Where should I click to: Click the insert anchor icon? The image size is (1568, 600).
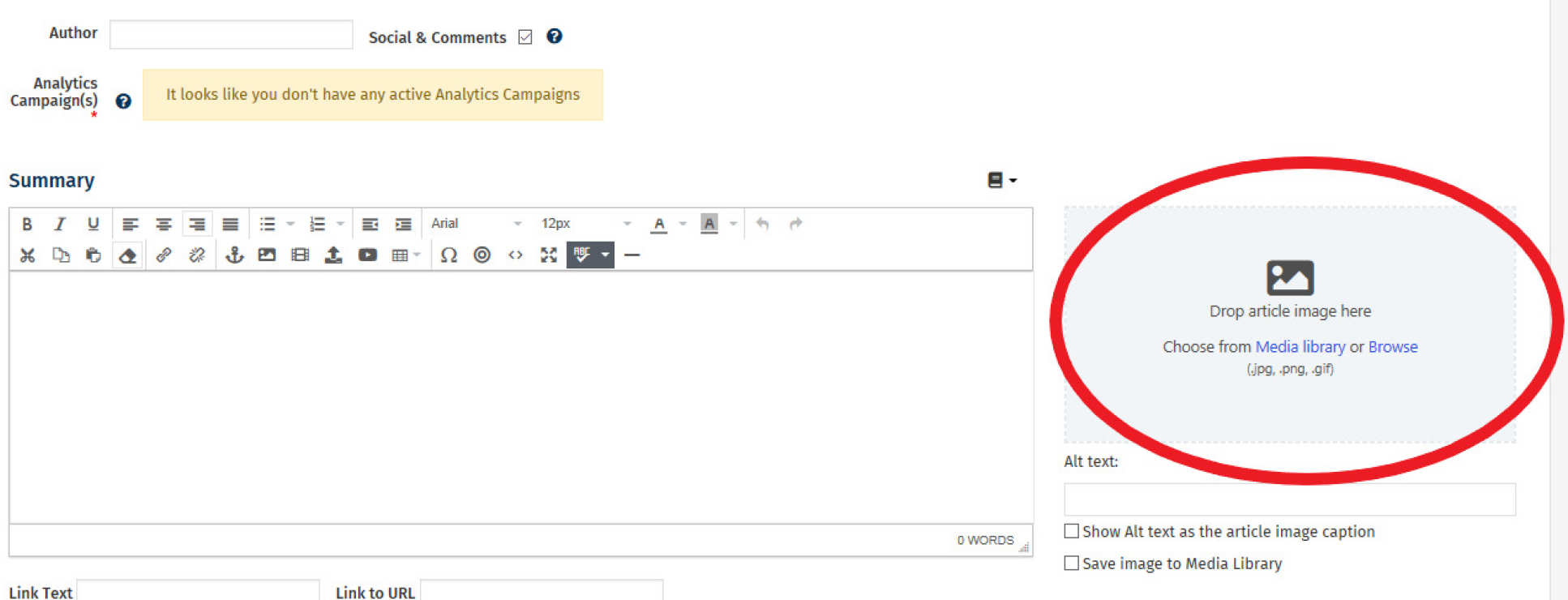[x=234, y=255]
